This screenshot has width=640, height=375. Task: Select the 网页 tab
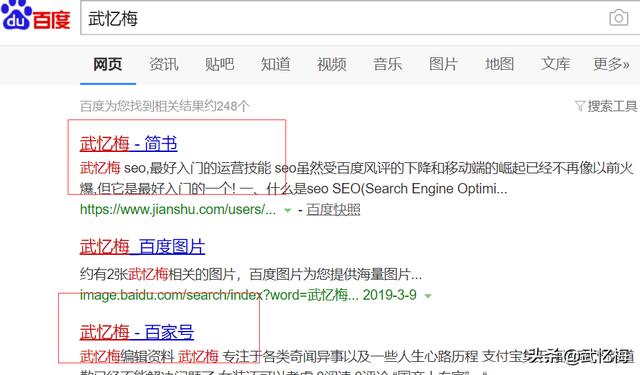tap(108, 64)
